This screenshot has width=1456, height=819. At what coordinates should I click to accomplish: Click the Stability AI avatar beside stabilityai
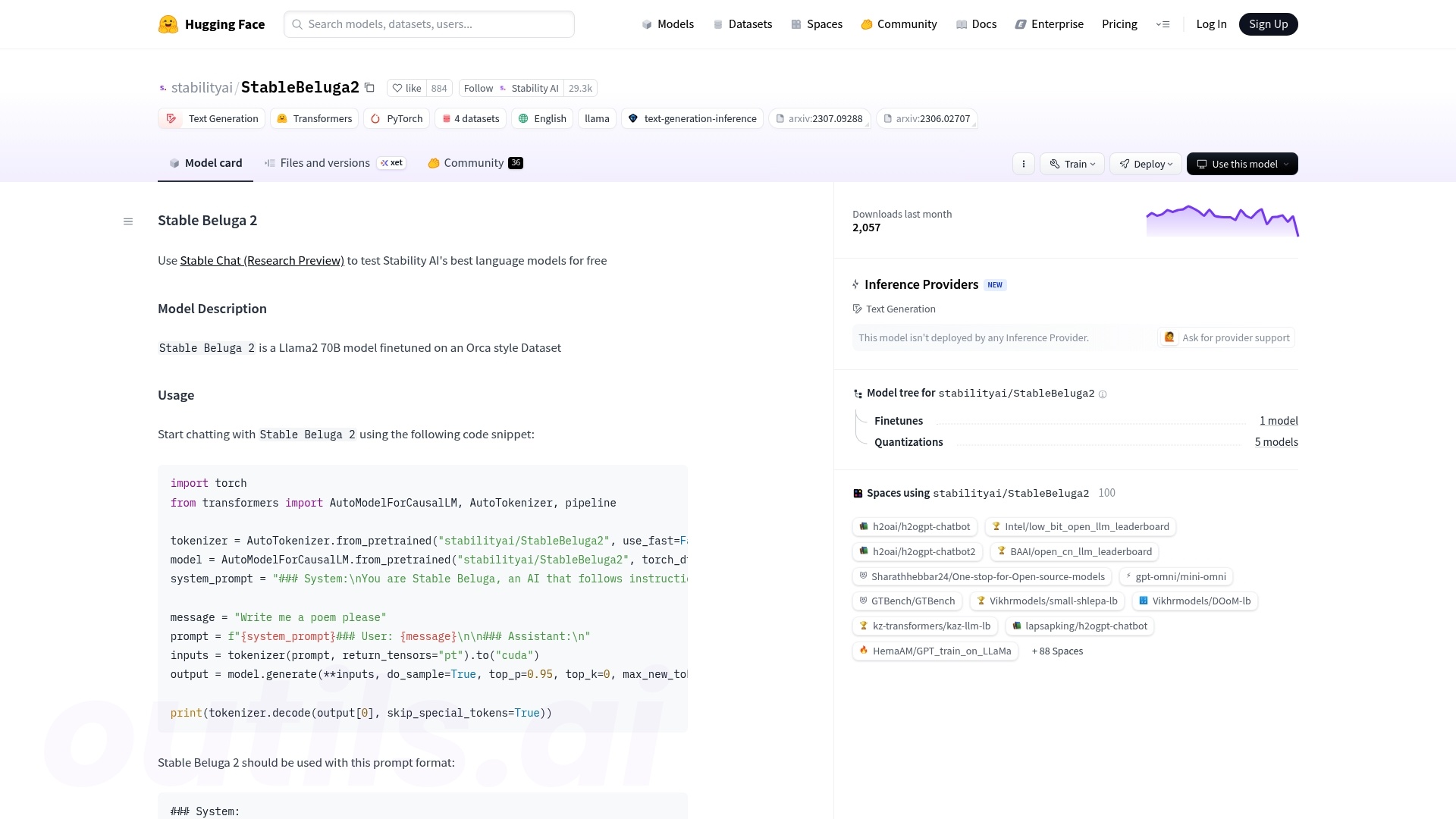(x=162, y=88)
